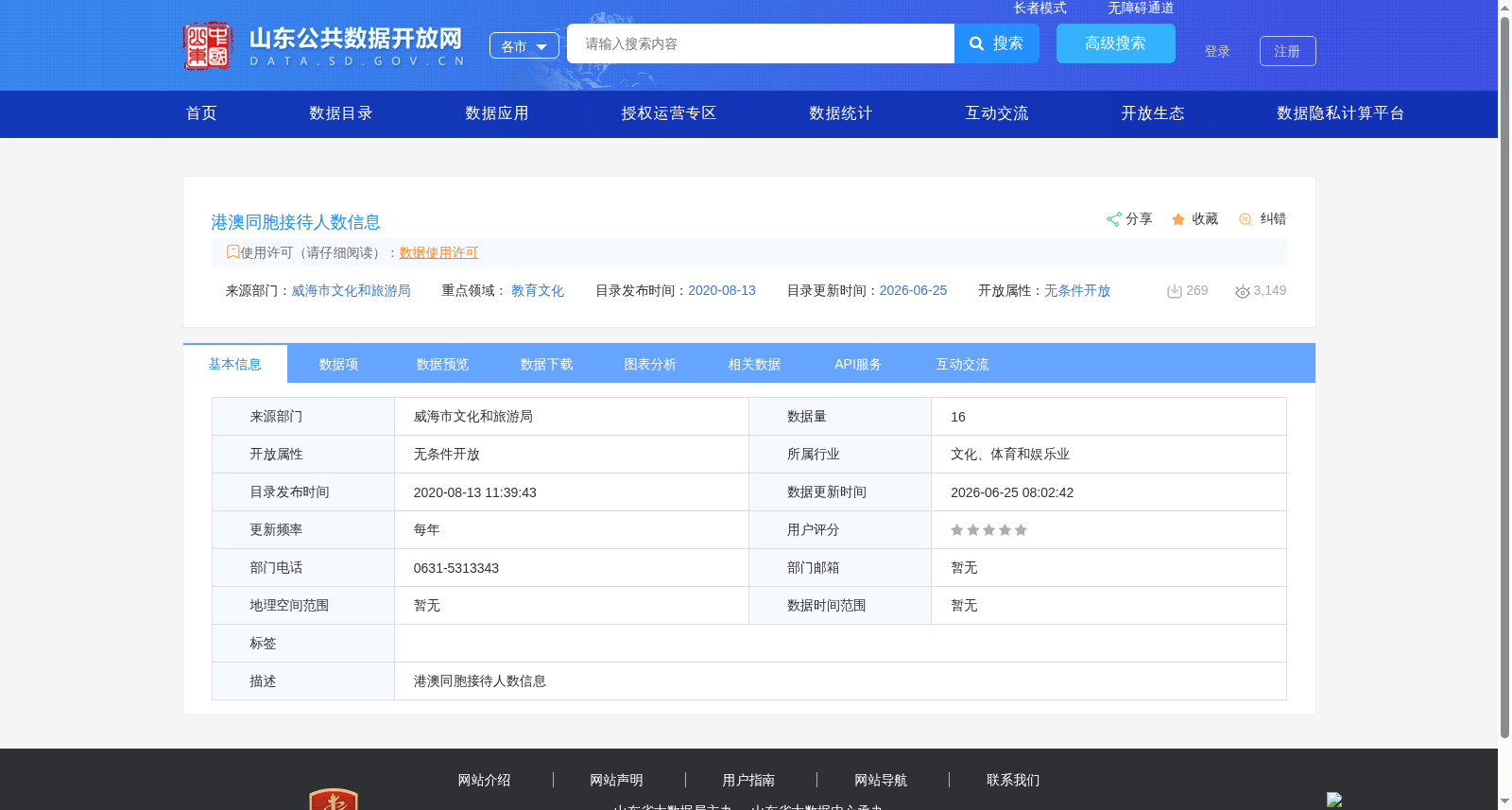
Task: Switch to the 互动交流 tab in dataset tabs
Action: 962,364
